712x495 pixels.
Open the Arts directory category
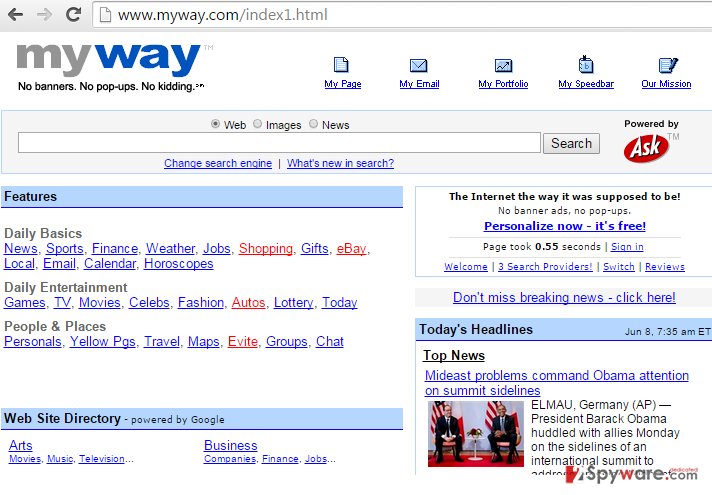coord(20,446)
